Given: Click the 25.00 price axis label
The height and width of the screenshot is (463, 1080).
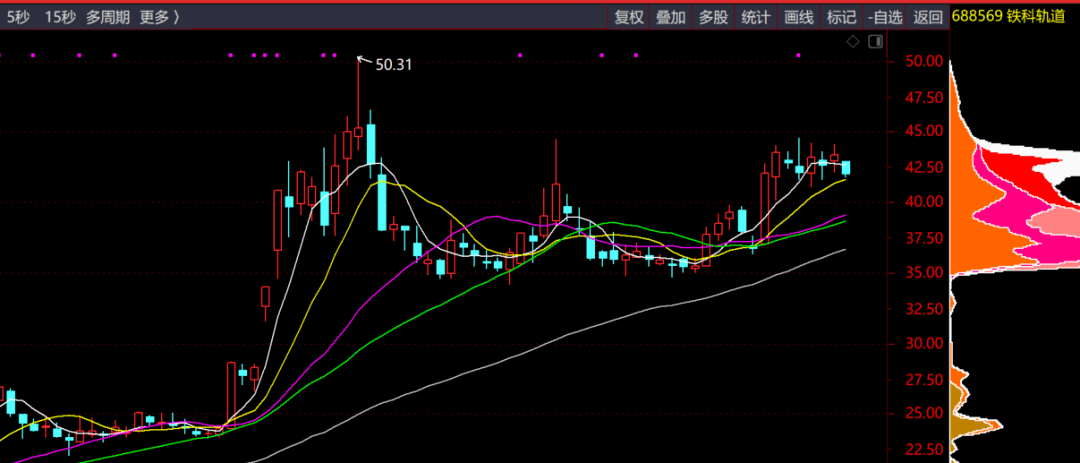Looking at the screenshot, I should pyautogui.click(x=924, y=413).
